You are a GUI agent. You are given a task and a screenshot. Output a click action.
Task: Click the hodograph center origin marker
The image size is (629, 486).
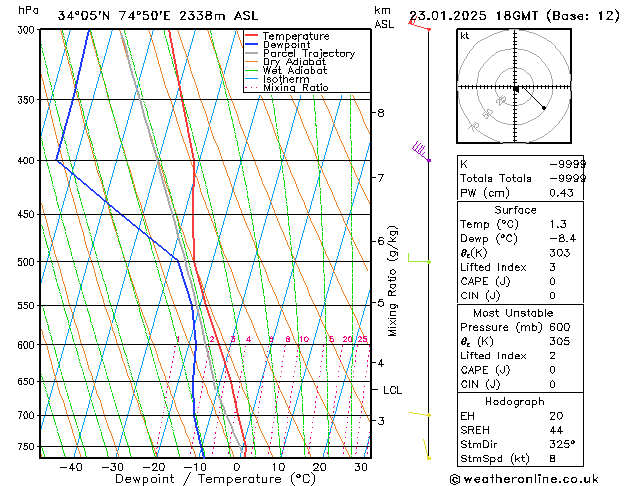coord(516,89)
